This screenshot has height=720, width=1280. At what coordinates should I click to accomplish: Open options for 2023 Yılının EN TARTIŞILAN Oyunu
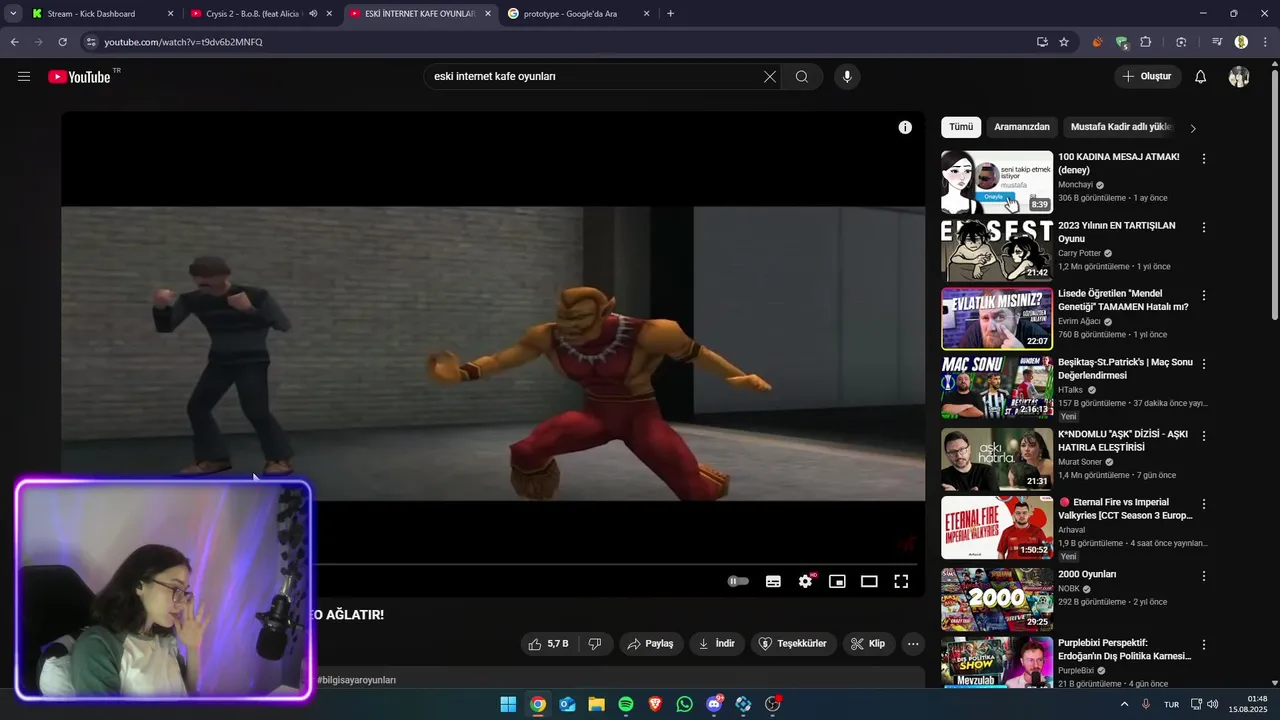[1204, 228]
